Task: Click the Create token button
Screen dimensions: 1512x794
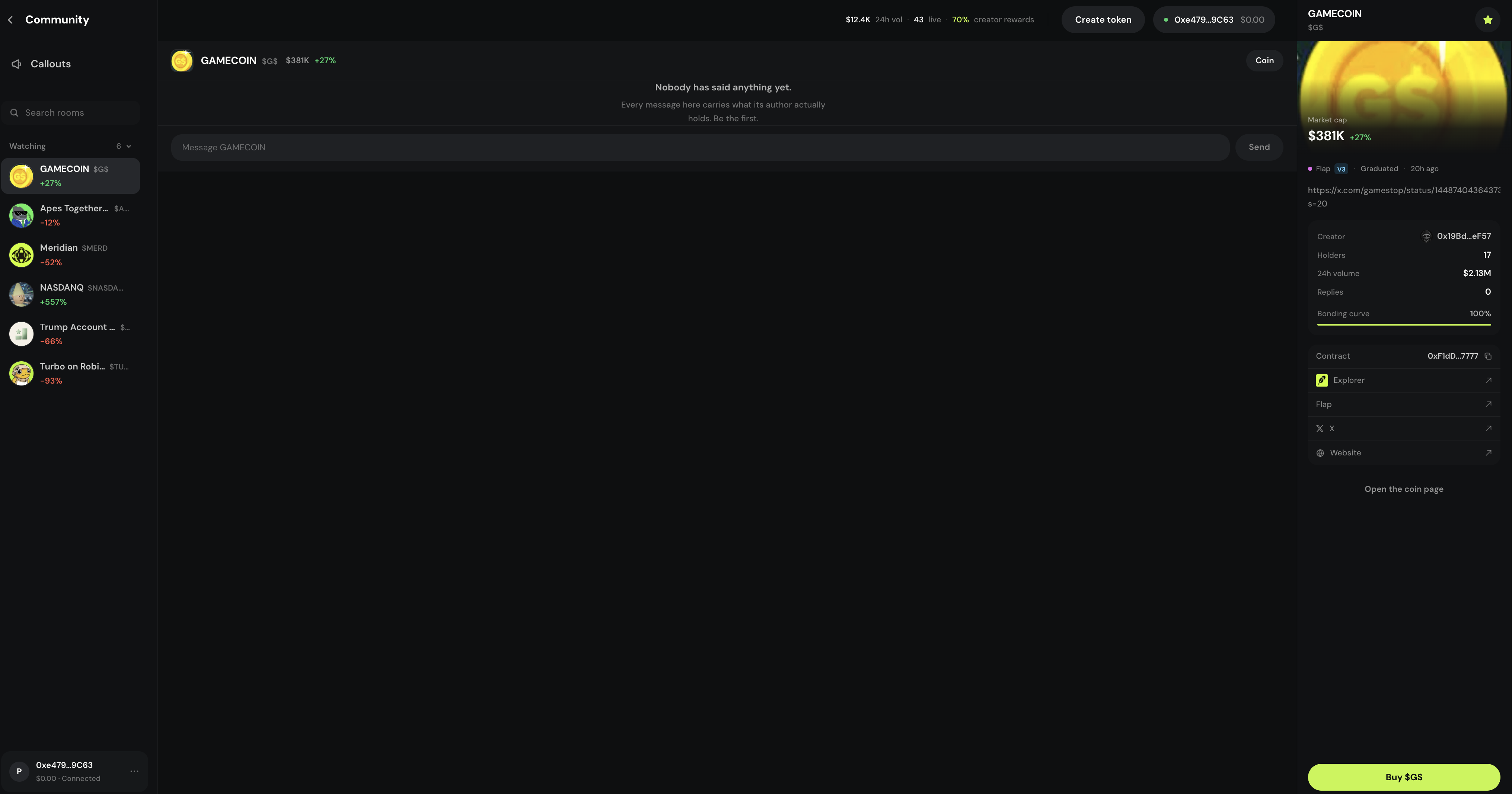Action: 1103,20
